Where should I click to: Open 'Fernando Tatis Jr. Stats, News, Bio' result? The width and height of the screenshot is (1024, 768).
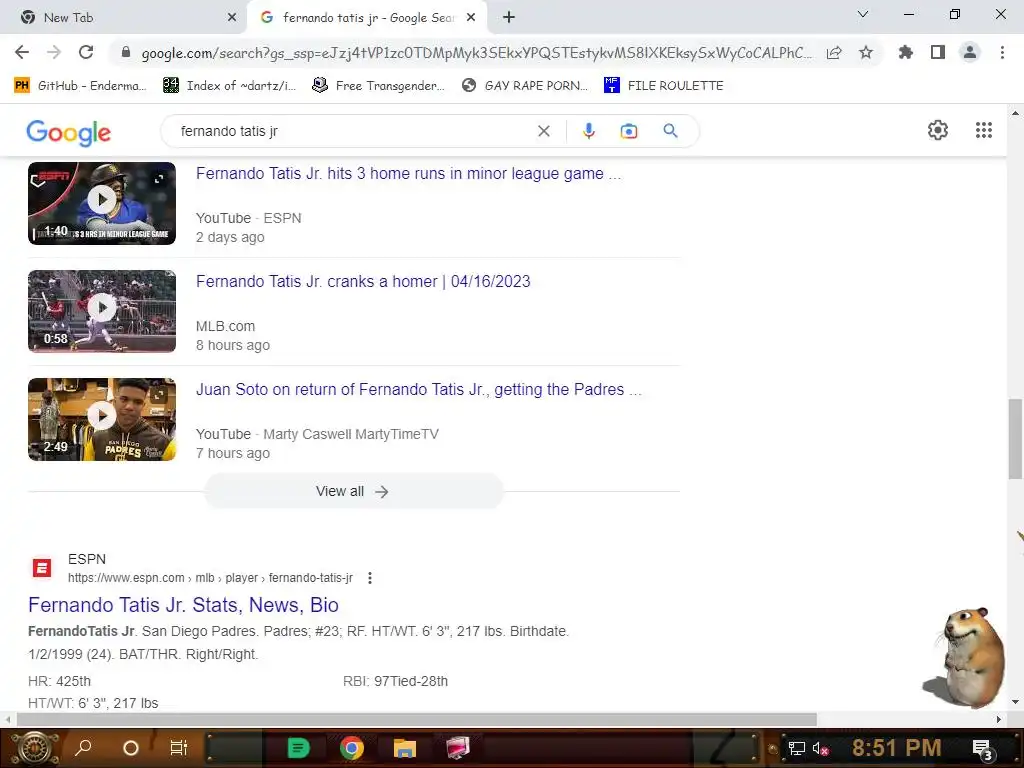click(x=183, y=605)
